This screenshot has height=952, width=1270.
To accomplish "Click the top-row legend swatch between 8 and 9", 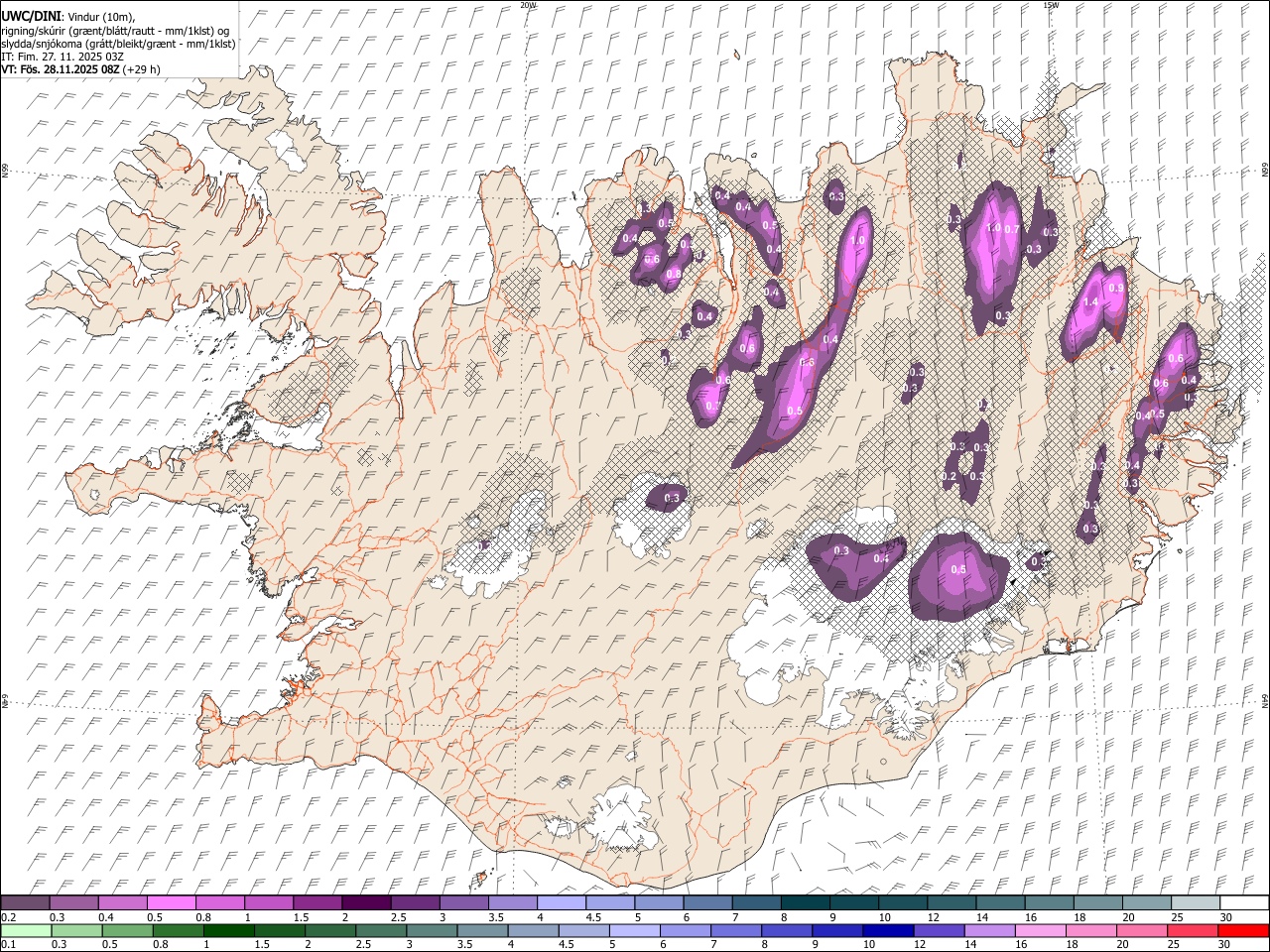I will point(805,903).
